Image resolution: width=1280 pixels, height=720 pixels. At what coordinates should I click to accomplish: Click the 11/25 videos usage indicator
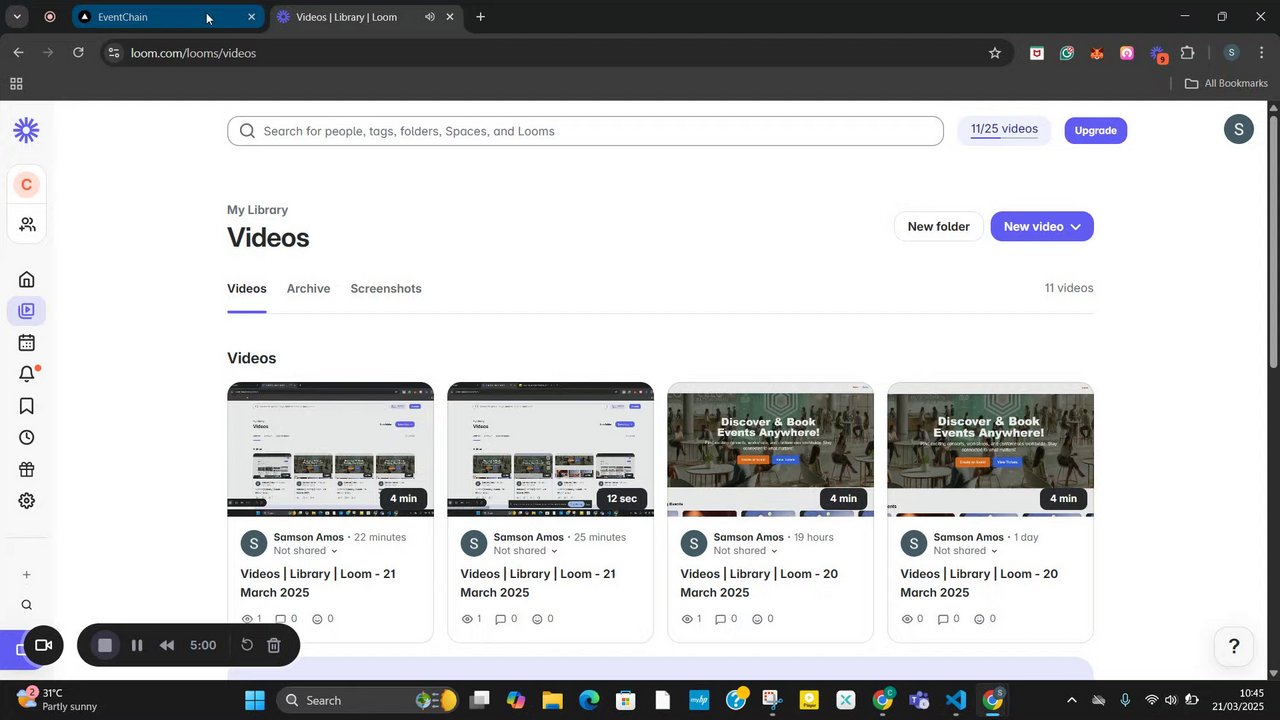[1004, 130]
